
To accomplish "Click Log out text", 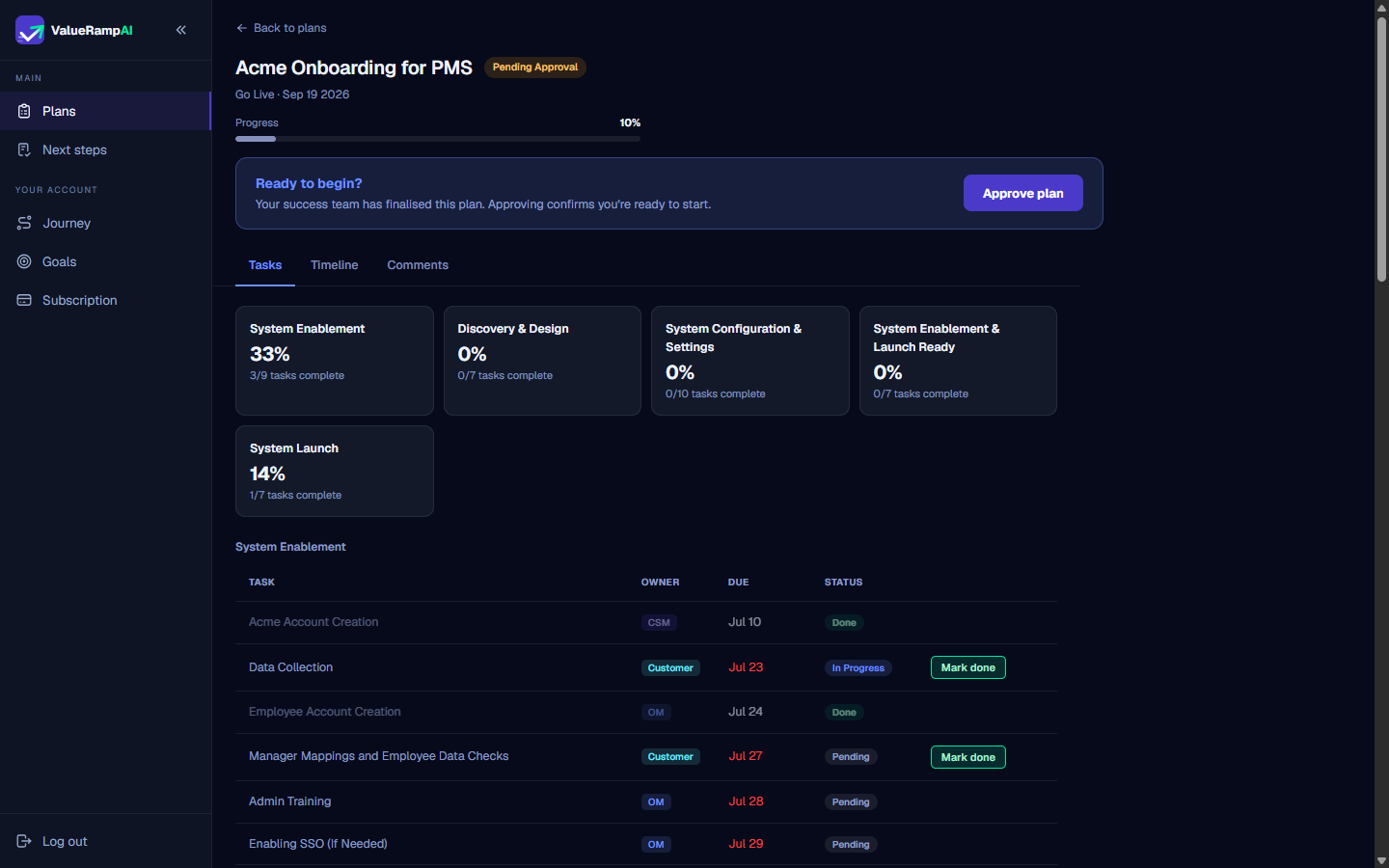I will pyautogui.click(x=65, y=841).
